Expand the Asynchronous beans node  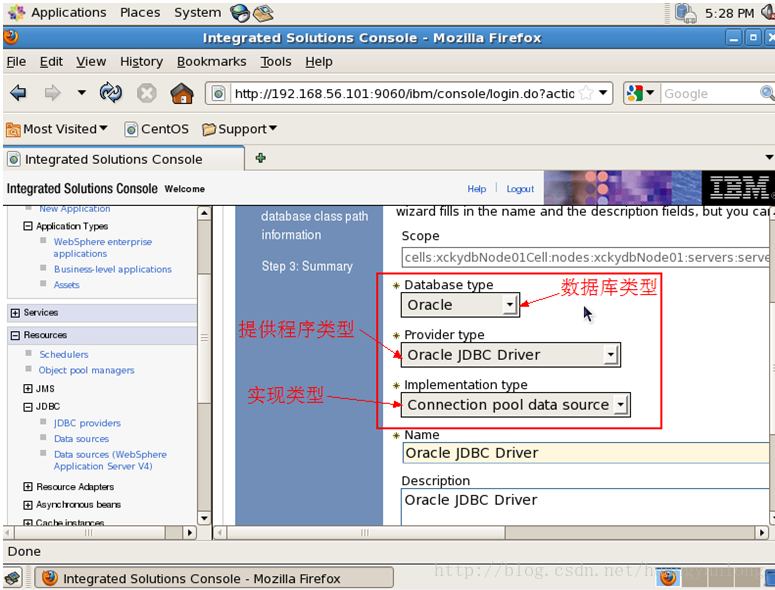28,505
